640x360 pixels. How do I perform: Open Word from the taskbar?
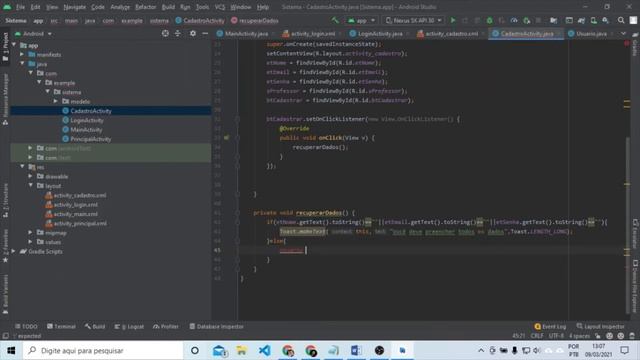356,350
